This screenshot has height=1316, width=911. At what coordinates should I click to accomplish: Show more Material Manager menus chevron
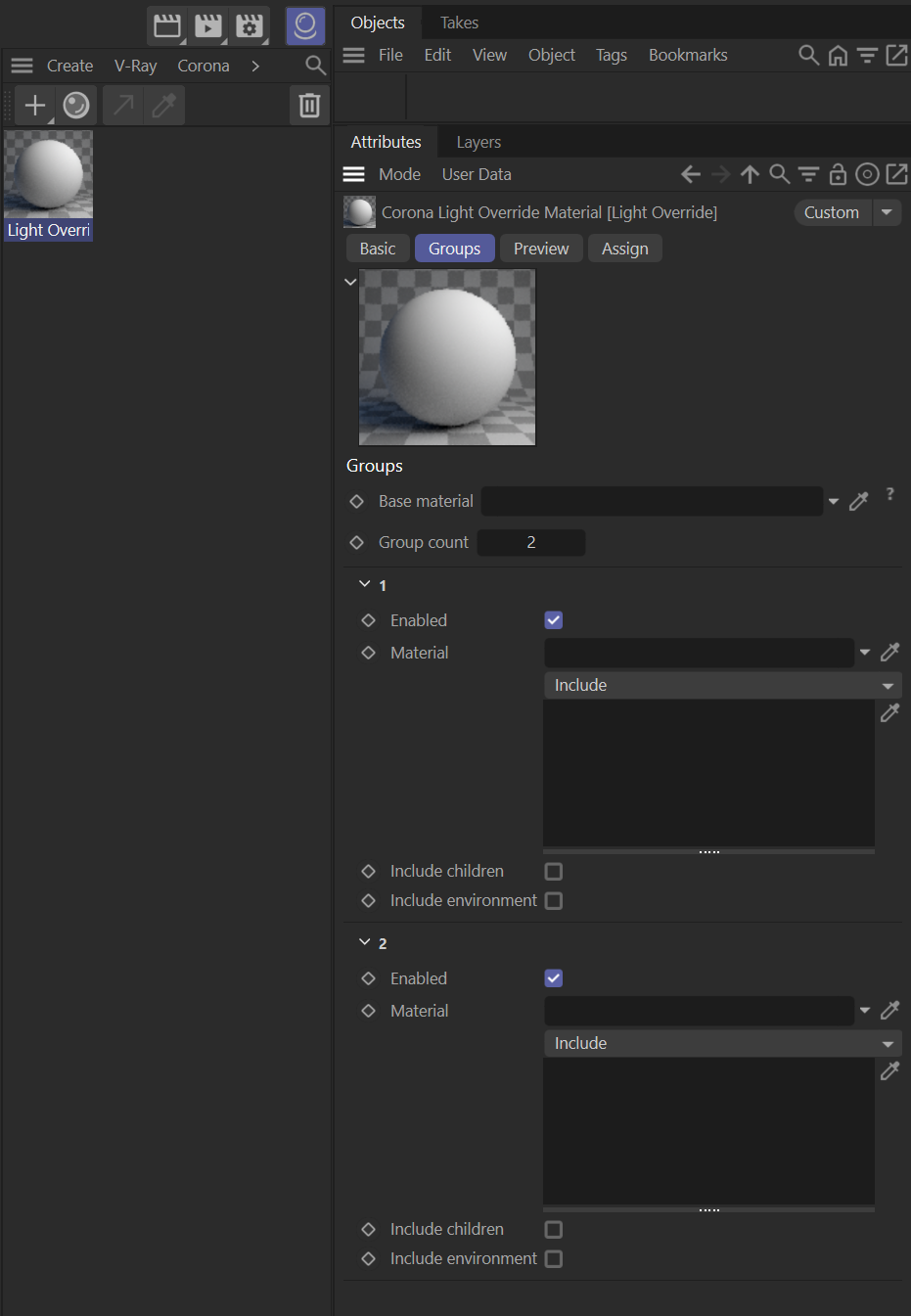(255, 66)
